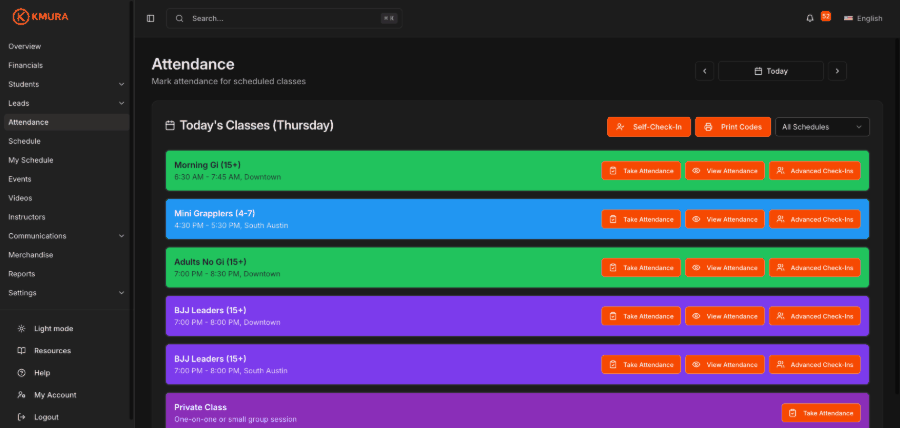Image resolution: width=900 pixels, height=428 pixels.
Task: Toggle the sidebar panel icon
Action: [x=150, y=18]
